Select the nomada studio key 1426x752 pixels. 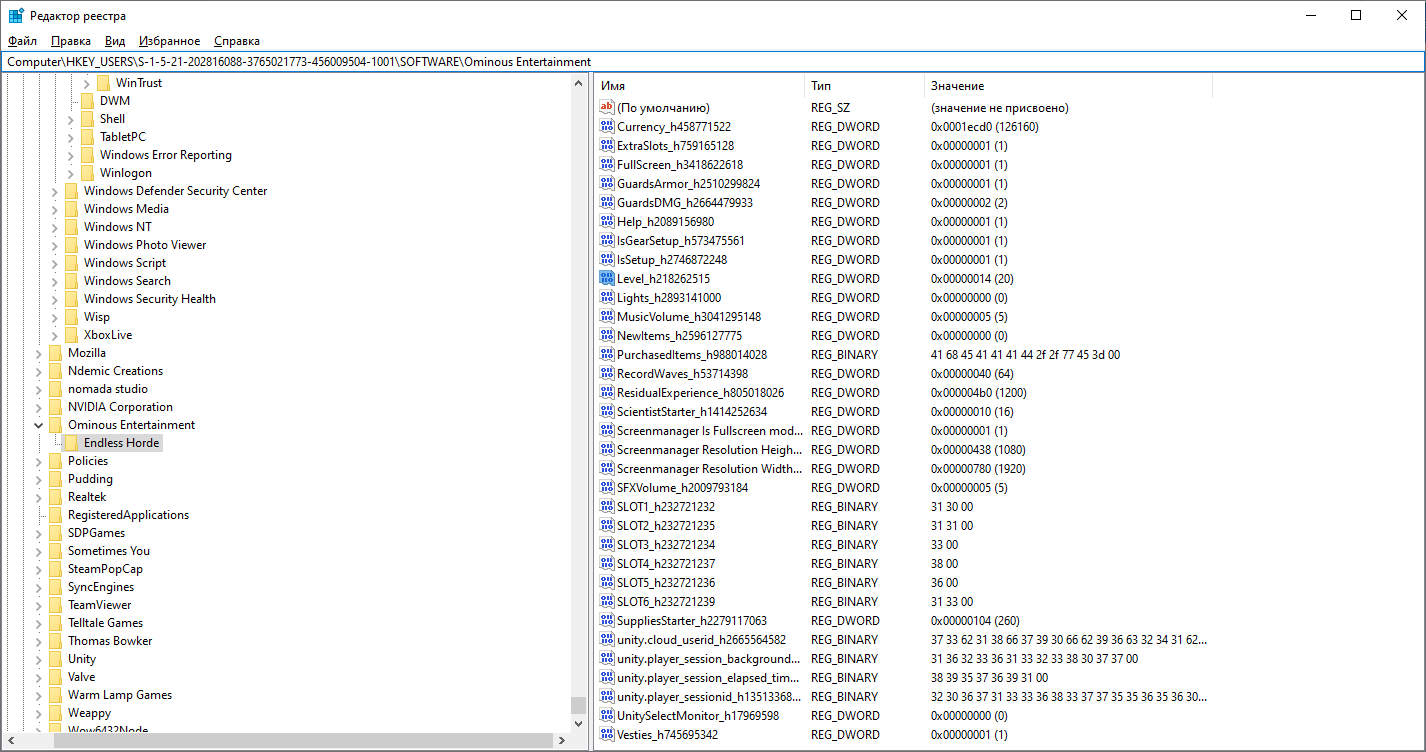pos(108,389)
